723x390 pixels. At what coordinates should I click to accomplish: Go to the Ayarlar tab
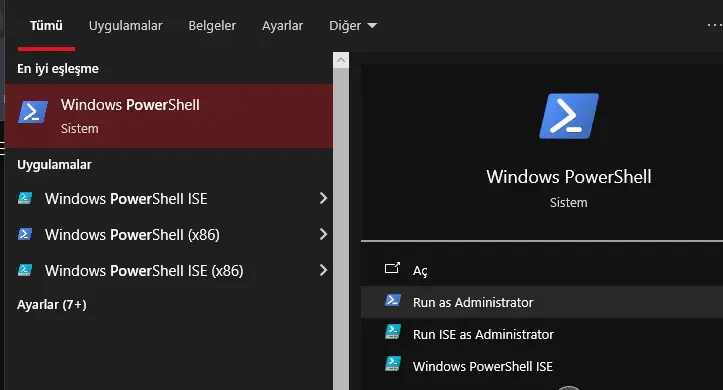(x=282, y=26)
